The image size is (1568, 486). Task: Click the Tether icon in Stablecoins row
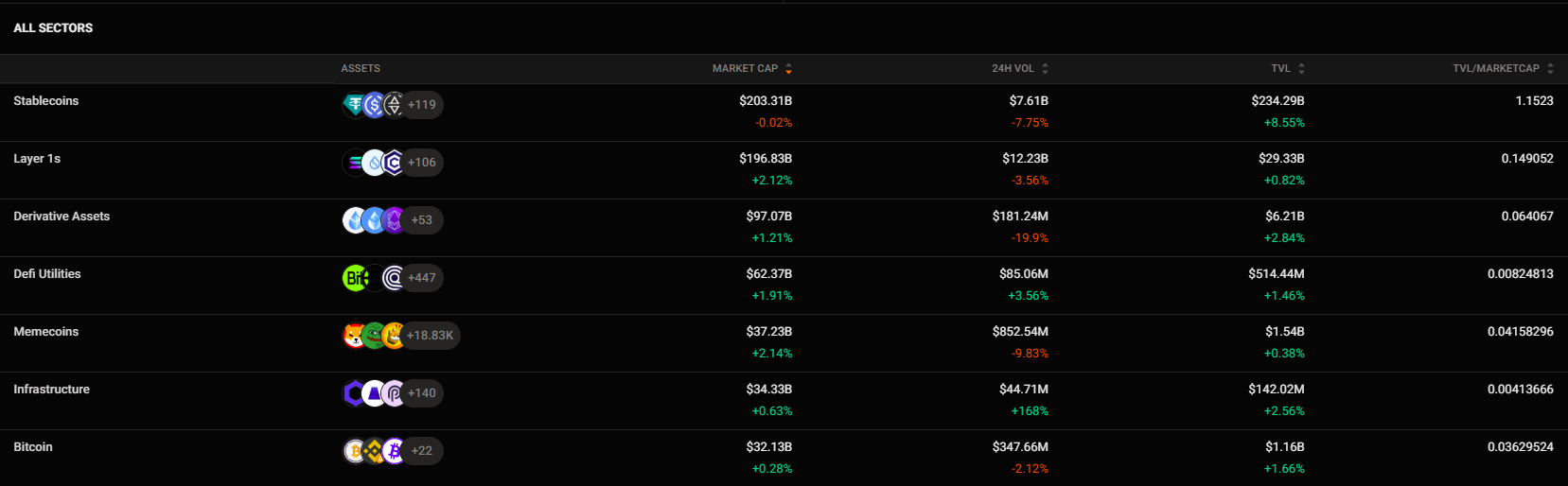(x=355, y=105)
